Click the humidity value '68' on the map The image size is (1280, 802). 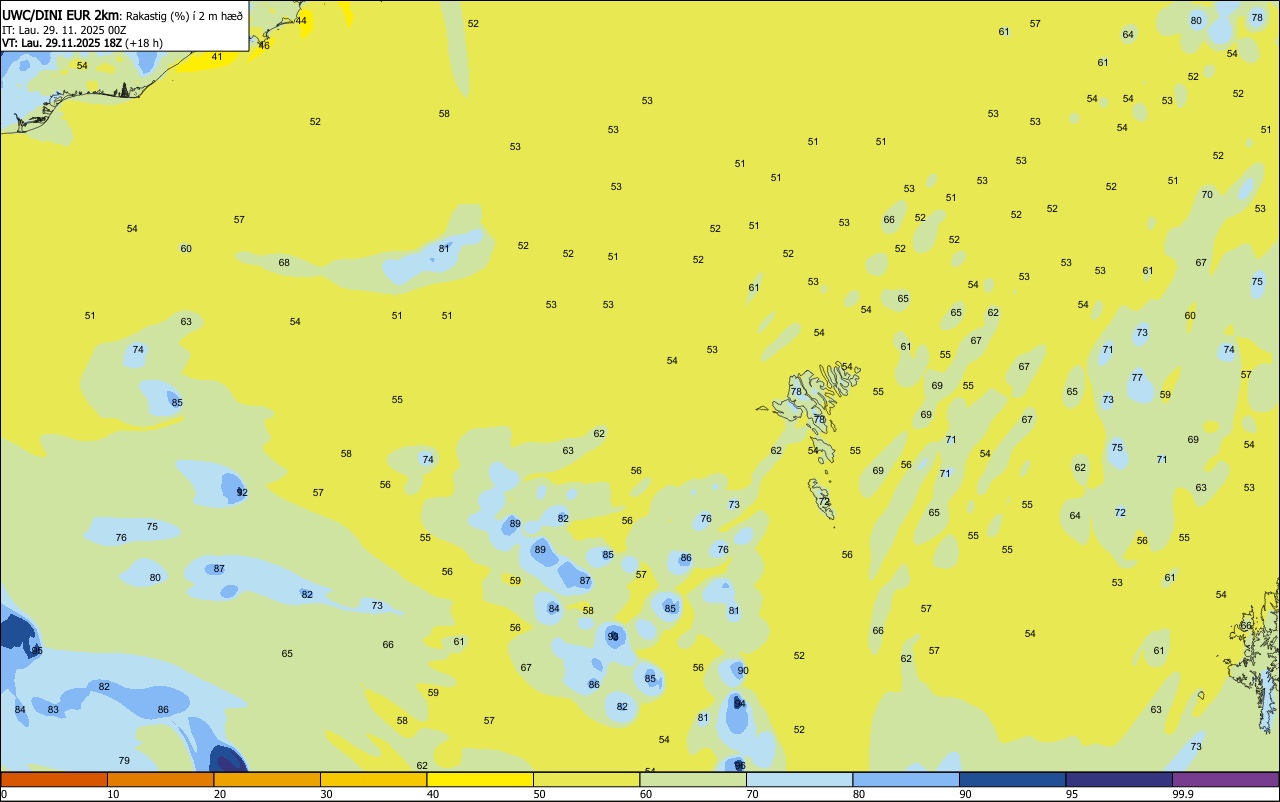284,263
